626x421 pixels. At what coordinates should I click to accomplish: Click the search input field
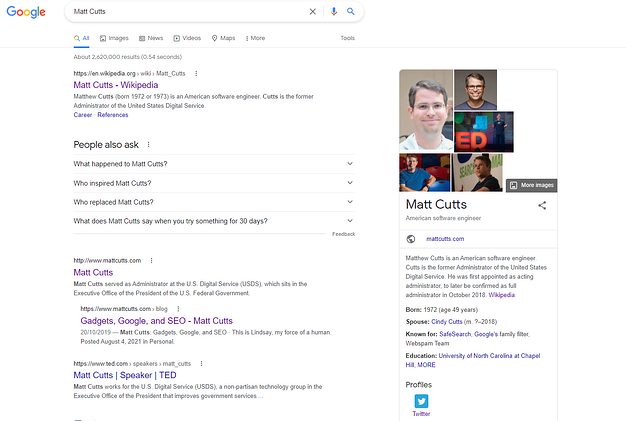(188, 12)
